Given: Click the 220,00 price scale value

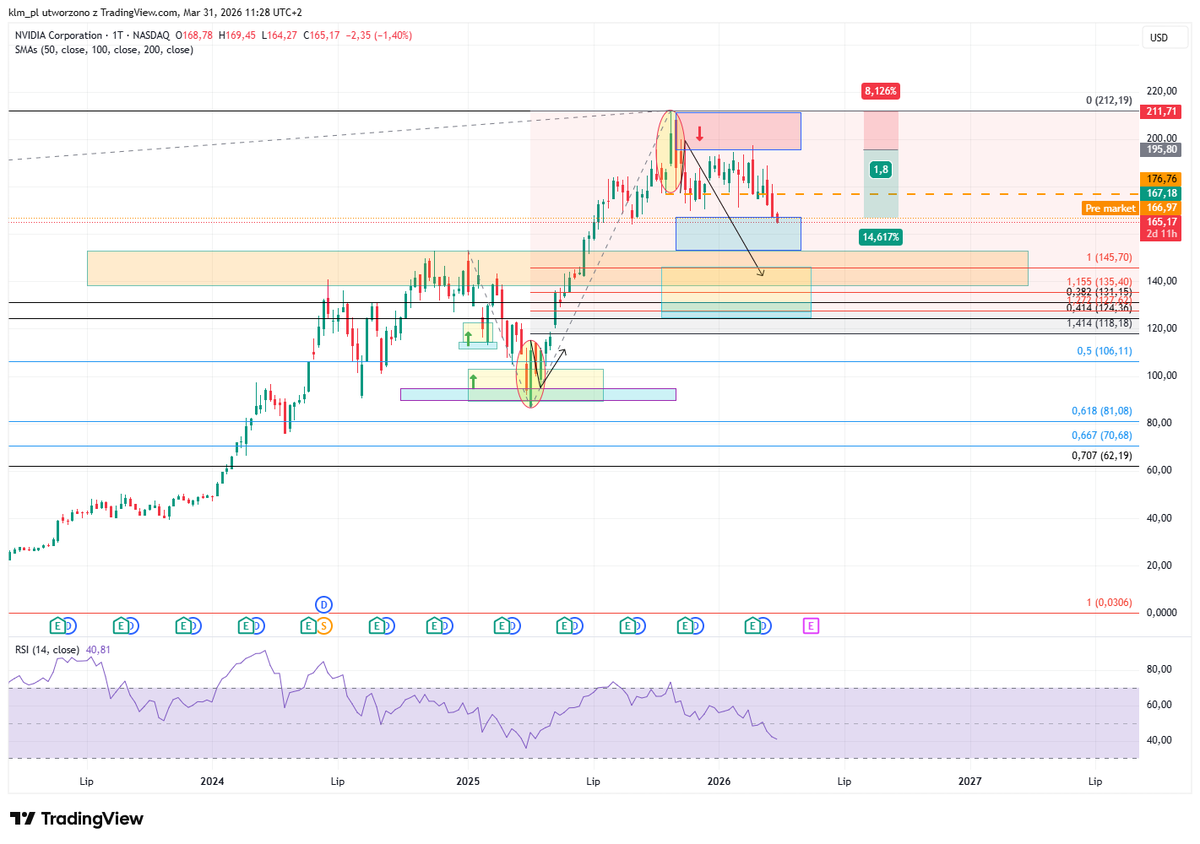Looking at the screenshot, I should tap(1160, 91).
